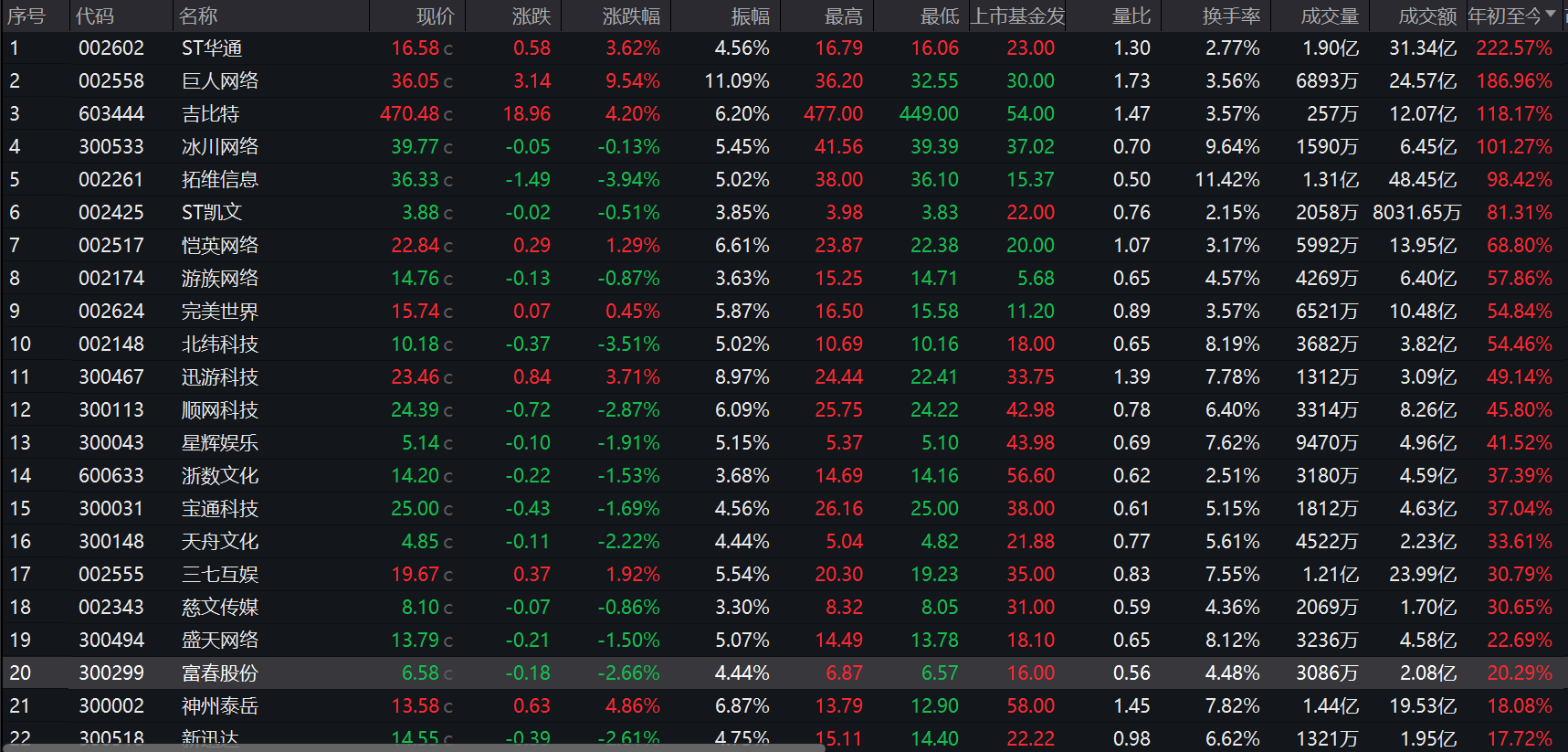The image size is (1568, 752).
Task: Select the 恺英网络 stock name
Action: pos(220,245)
